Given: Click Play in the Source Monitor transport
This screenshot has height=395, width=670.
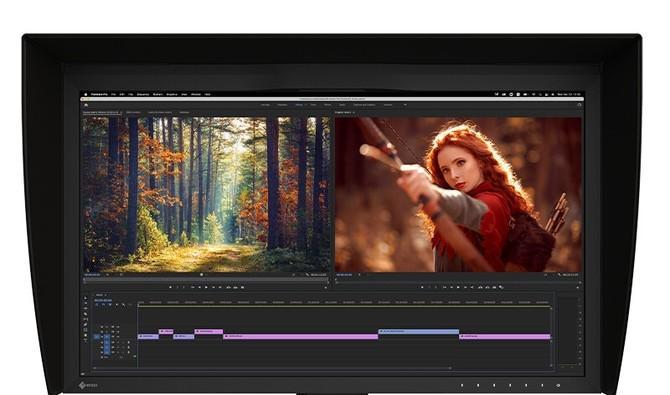Looking at the screenshot, I should click(206, 287).
